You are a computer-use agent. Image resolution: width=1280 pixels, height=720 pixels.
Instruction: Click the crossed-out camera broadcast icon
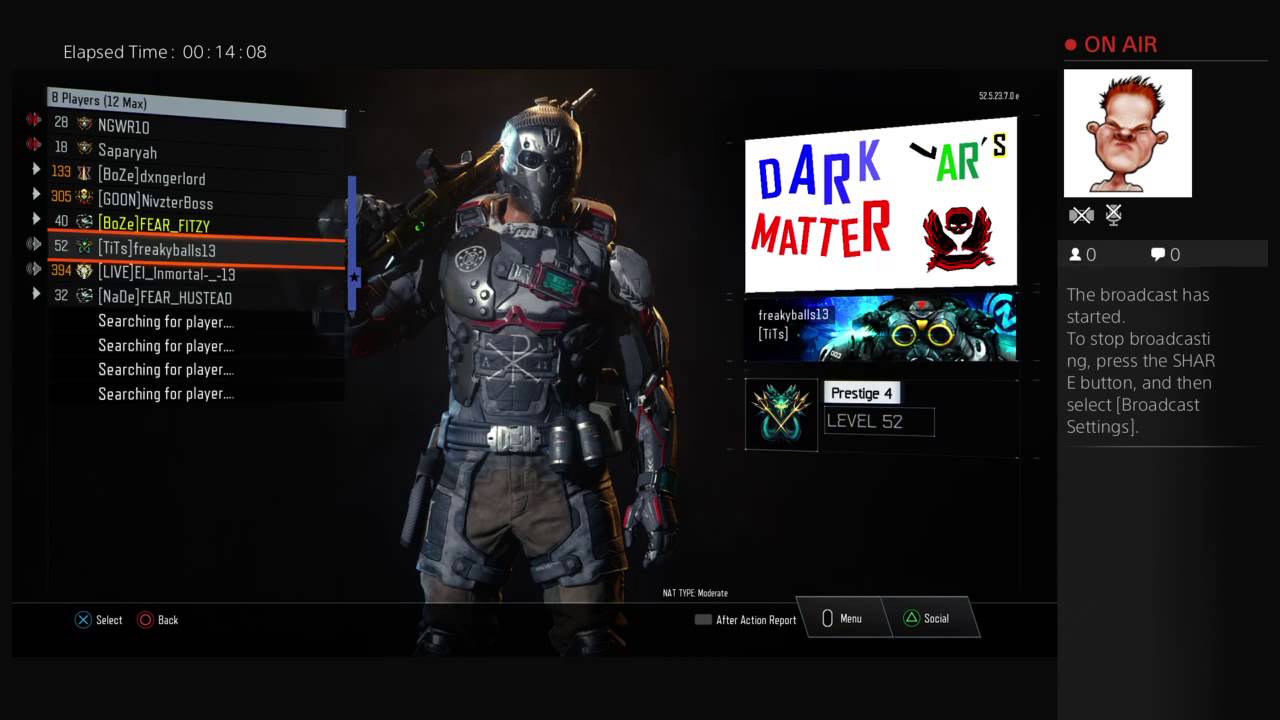pos(1081,215)
